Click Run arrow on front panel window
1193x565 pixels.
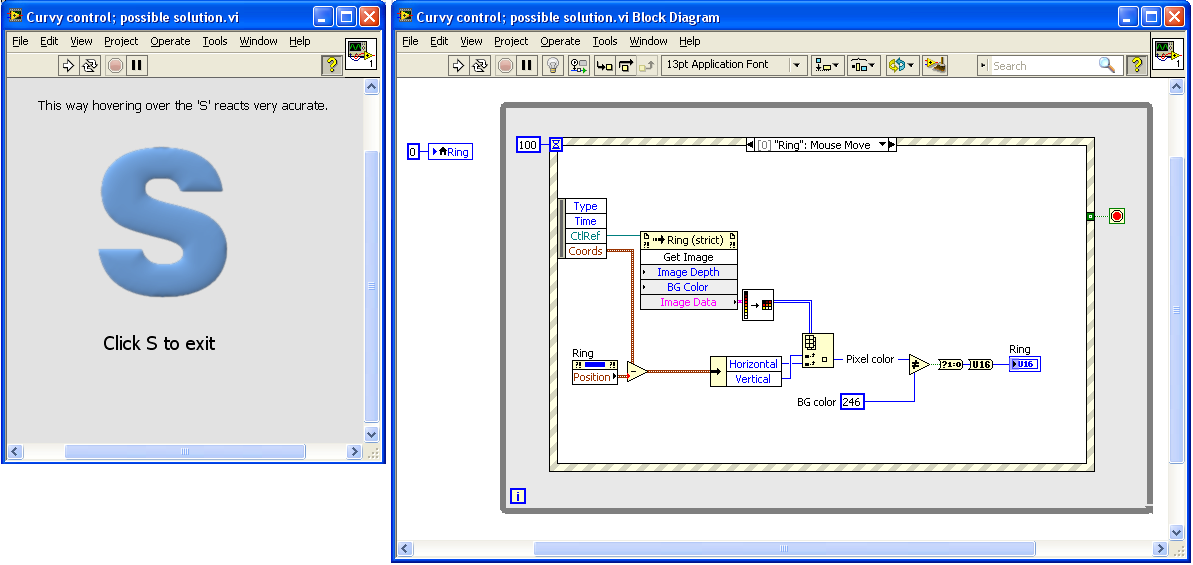tap(68, 65)
